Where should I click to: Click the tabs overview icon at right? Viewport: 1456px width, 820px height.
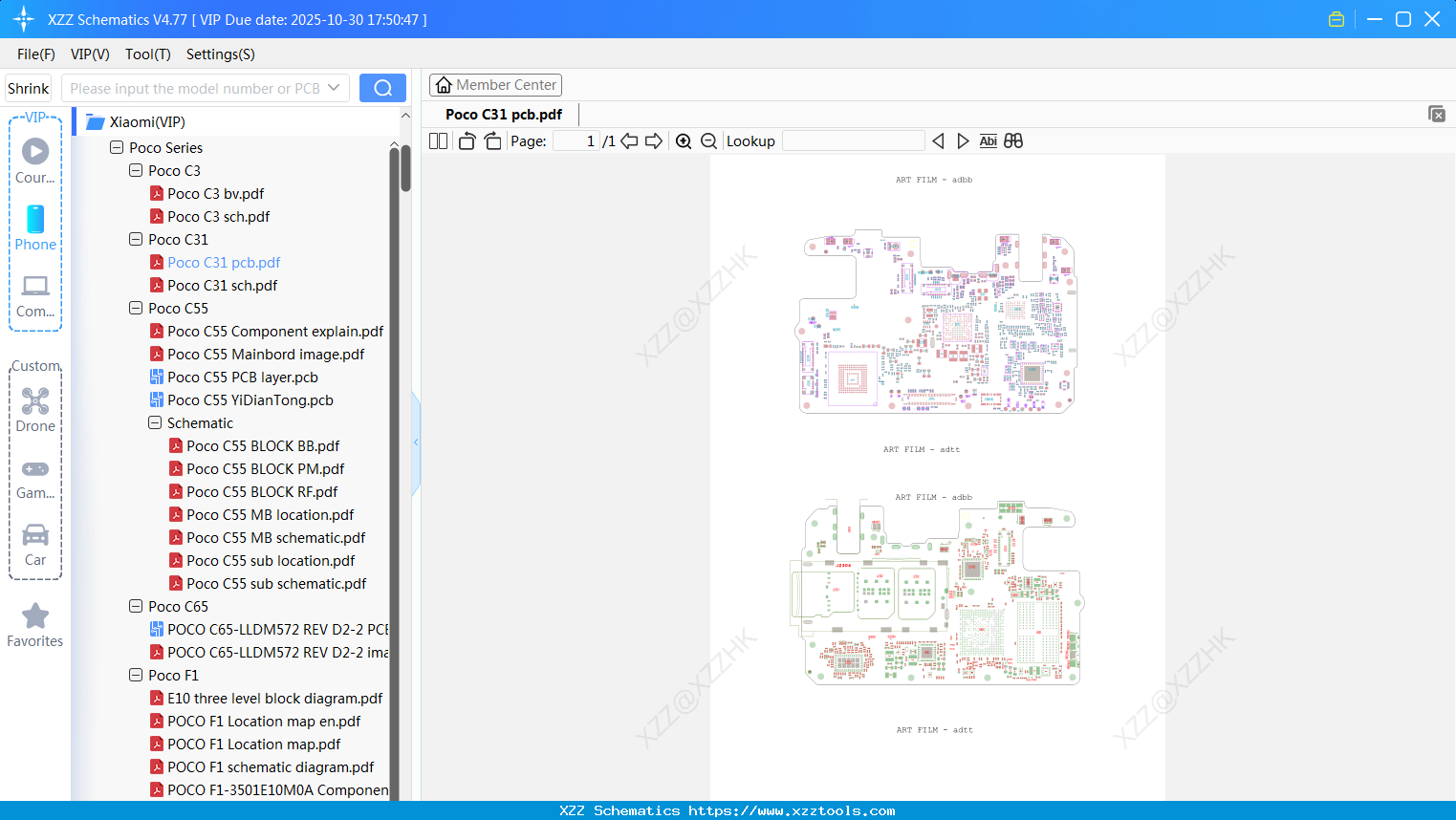(1437, 114)
